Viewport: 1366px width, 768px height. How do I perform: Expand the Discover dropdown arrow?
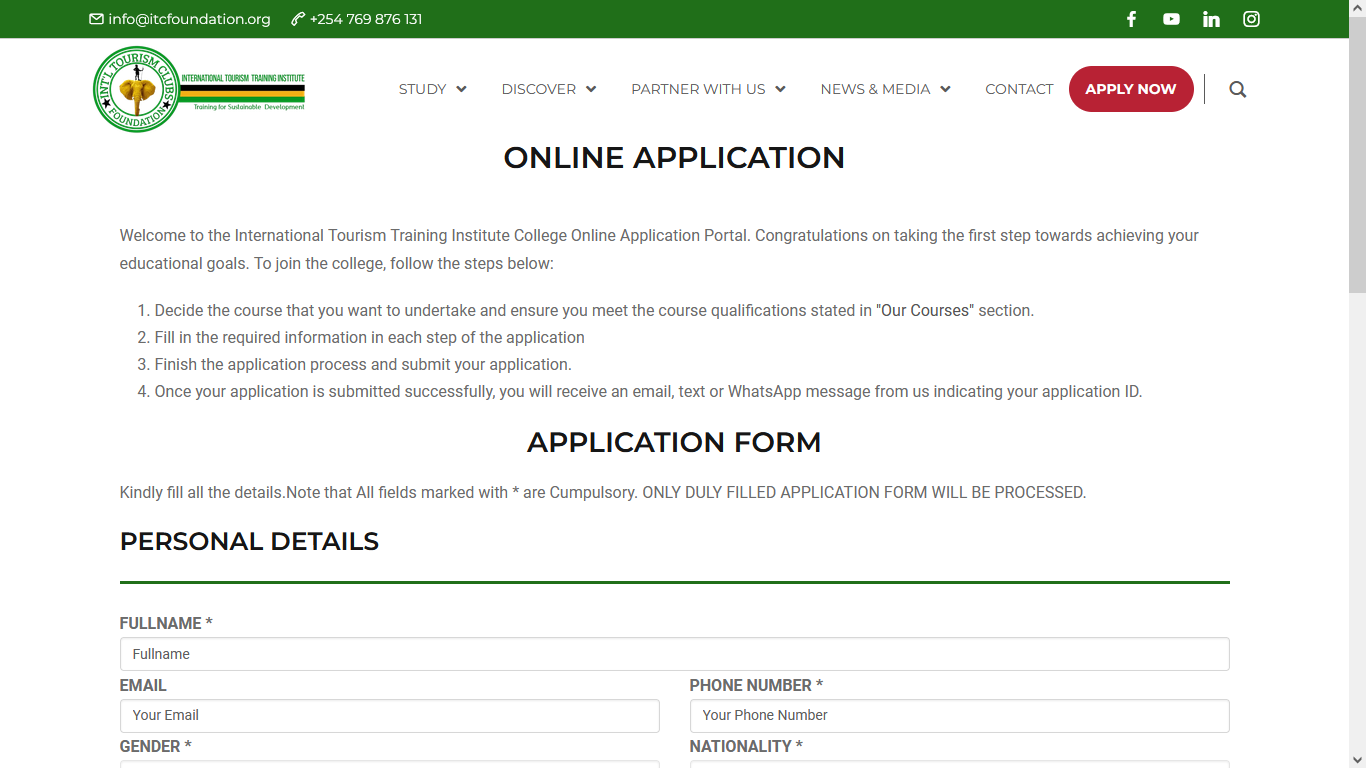pyautogui.click(x=591, y=89)
